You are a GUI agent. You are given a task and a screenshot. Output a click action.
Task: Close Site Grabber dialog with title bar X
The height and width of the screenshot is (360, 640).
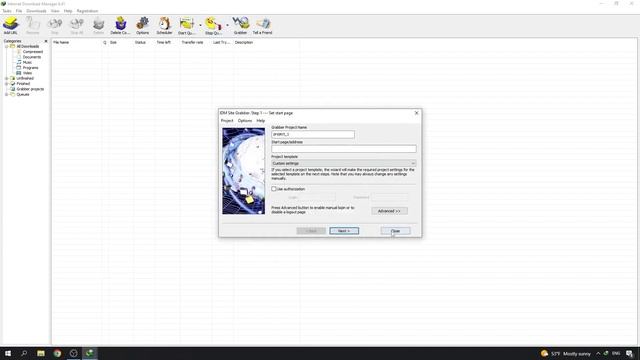click(x=416, y=113)
